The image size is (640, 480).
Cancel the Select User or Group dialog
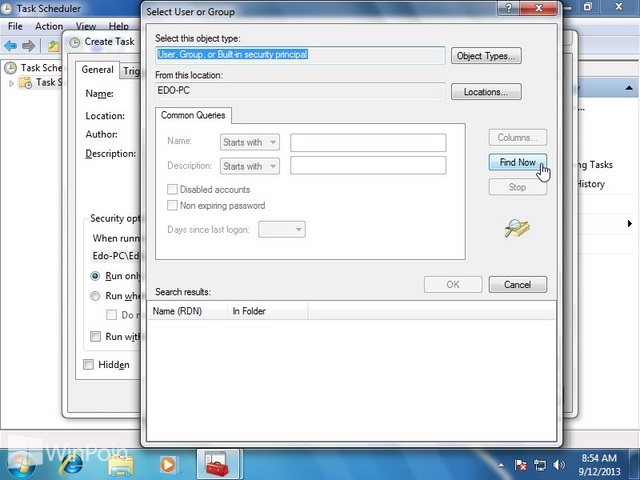tap(518, 284)
